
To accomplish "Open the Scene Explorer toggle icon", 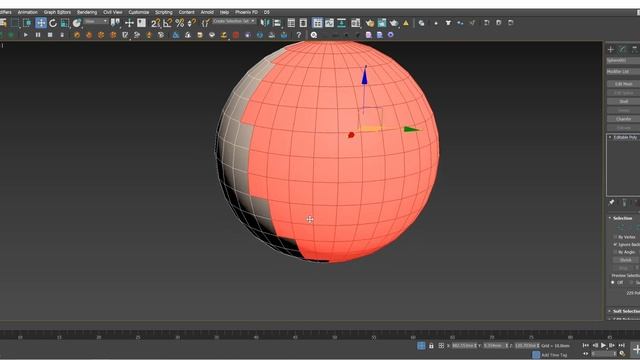I will [291, 23].
